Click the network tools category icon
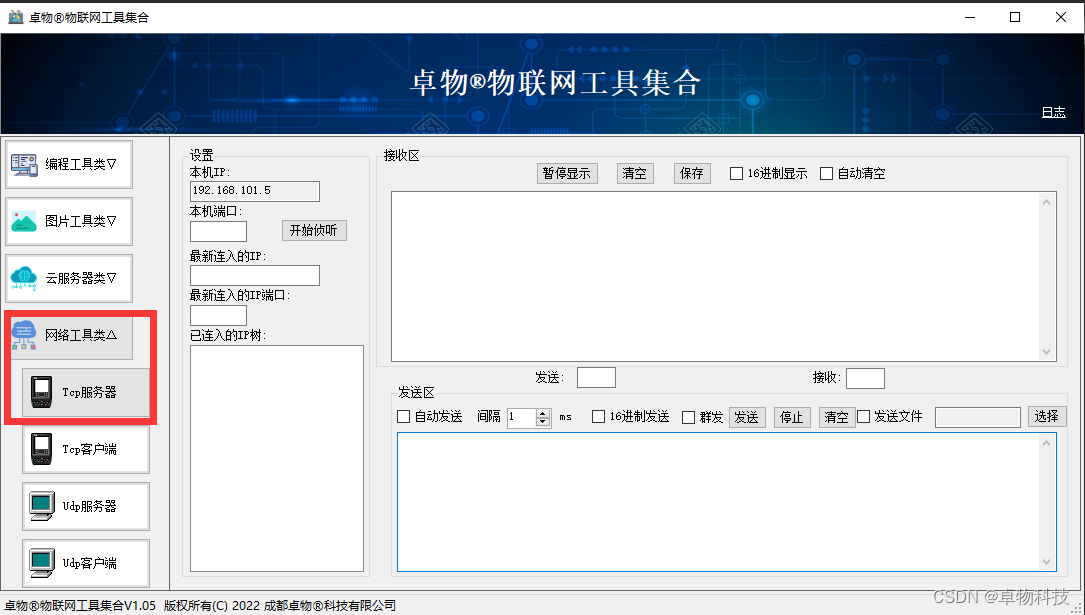 [24, 335]
